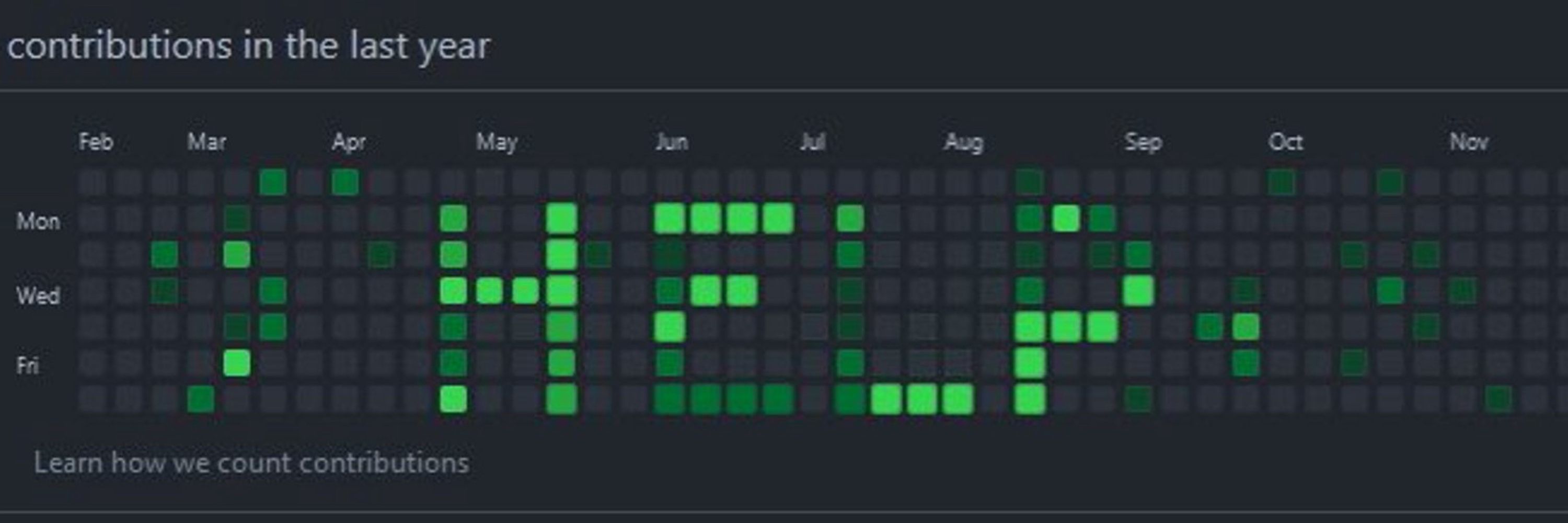Click the Feb month label
The image size is (1568, 523).
pos(96,142)
